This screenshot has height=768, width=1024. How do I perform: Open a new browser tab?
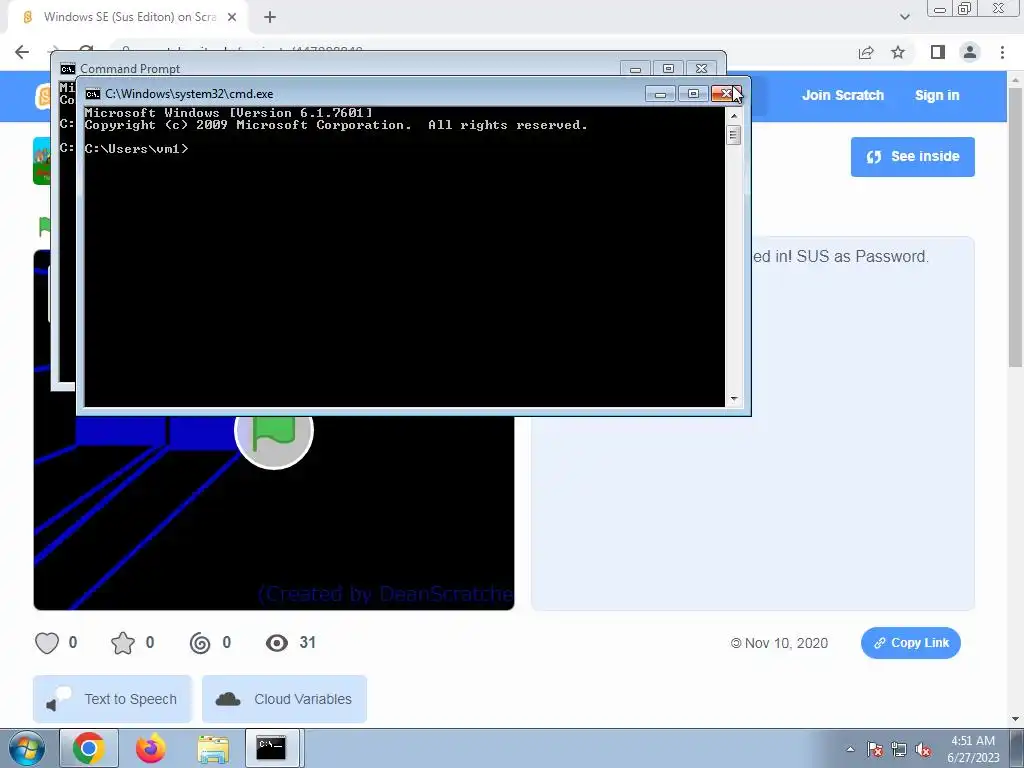(x=270, y=17)
